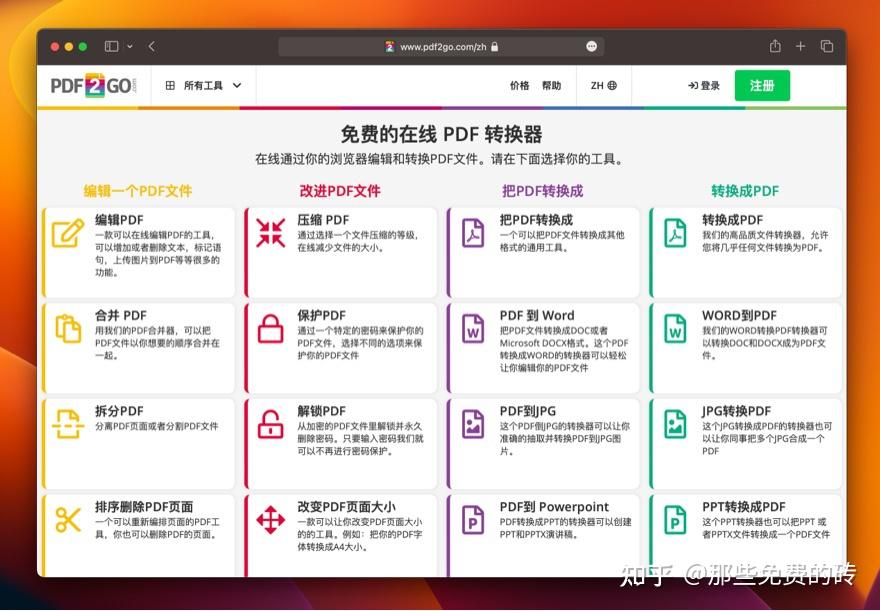Open the 合并 PDF merge tool icon
The width and height of the screenshot is (880, 611).
[x=68, y=327]
